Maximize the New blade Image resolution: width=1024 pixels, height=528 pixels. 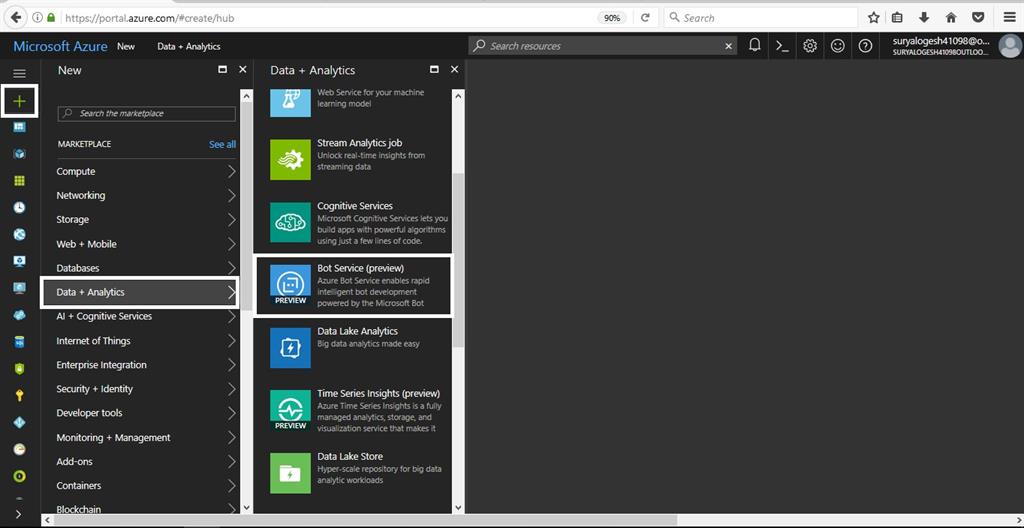click(223, 69)
